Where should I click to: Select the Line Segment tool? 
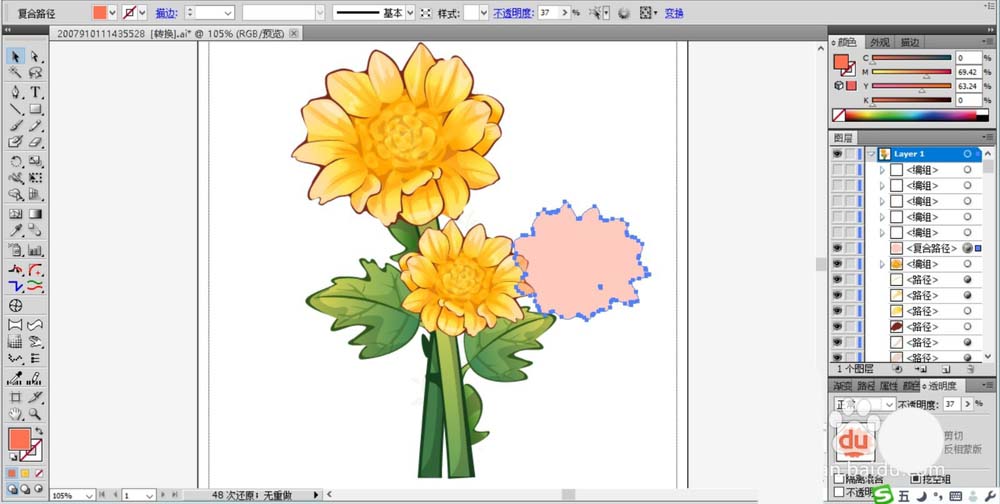(x=16, y=109)
